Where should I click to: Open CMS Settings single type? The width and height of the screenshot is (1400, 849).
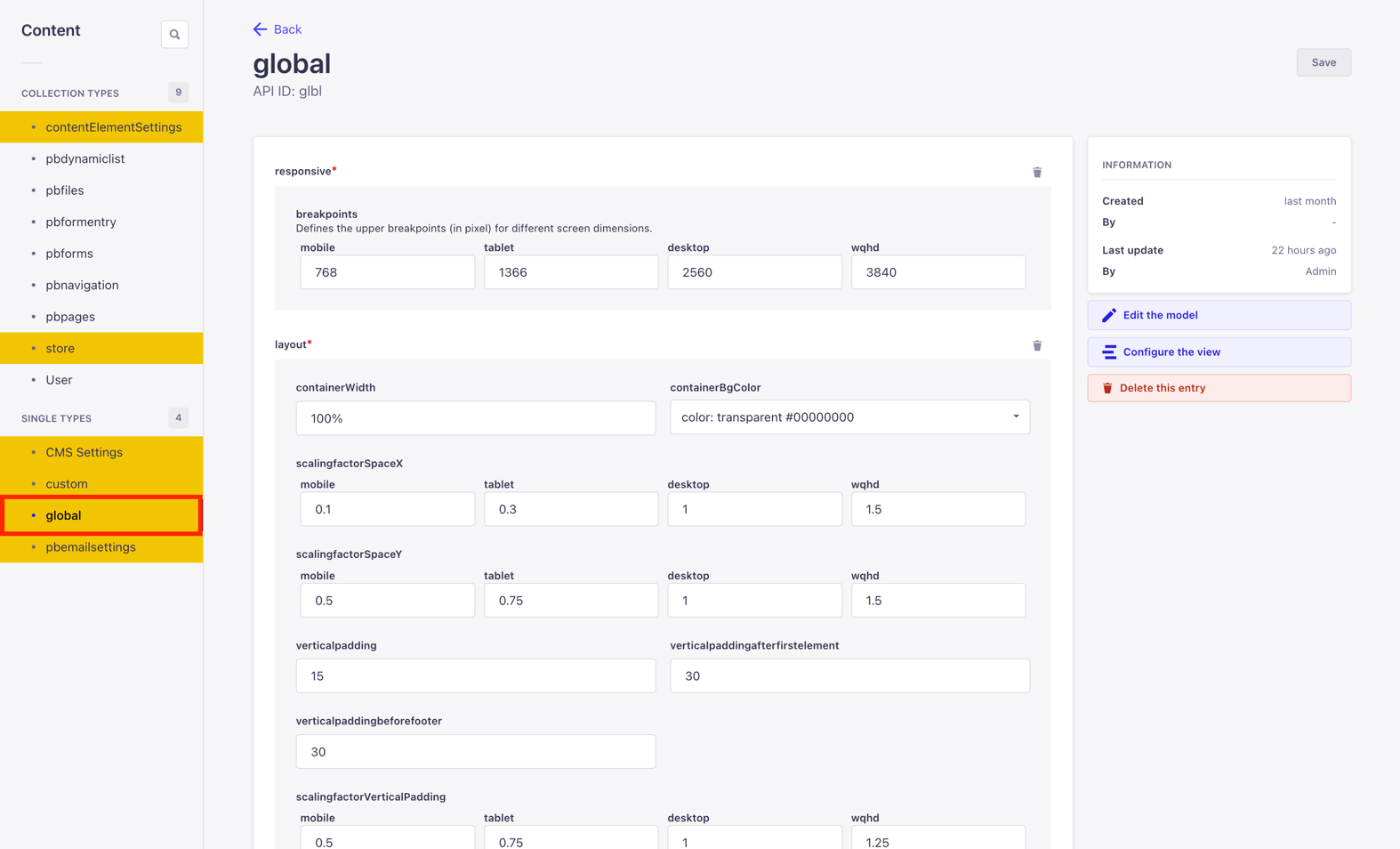coord(84,452)
